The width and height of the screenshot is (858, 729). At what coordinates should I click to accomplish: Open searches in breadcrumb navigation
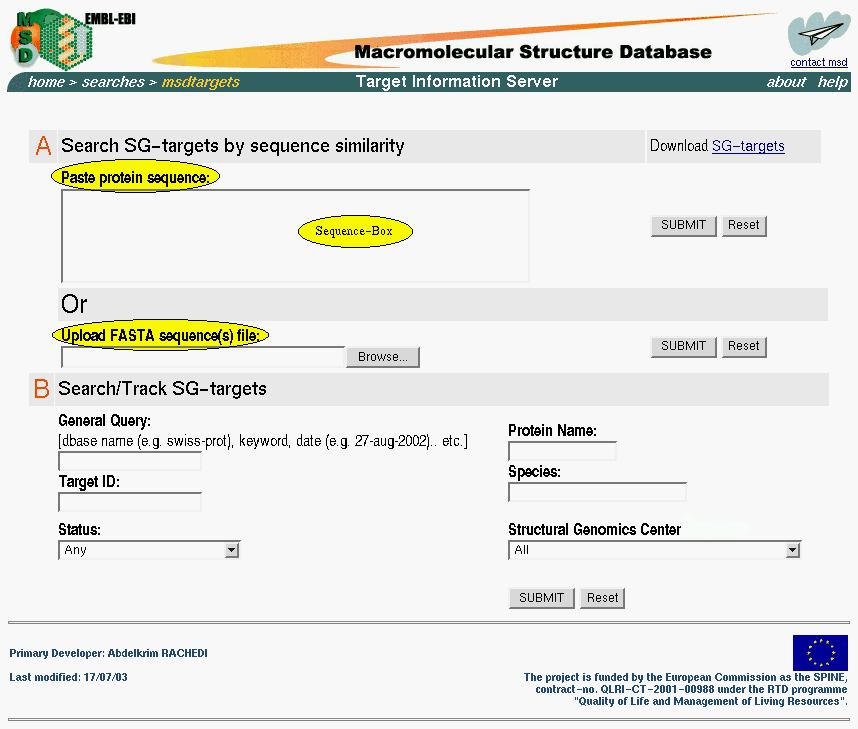coord(113,82)
